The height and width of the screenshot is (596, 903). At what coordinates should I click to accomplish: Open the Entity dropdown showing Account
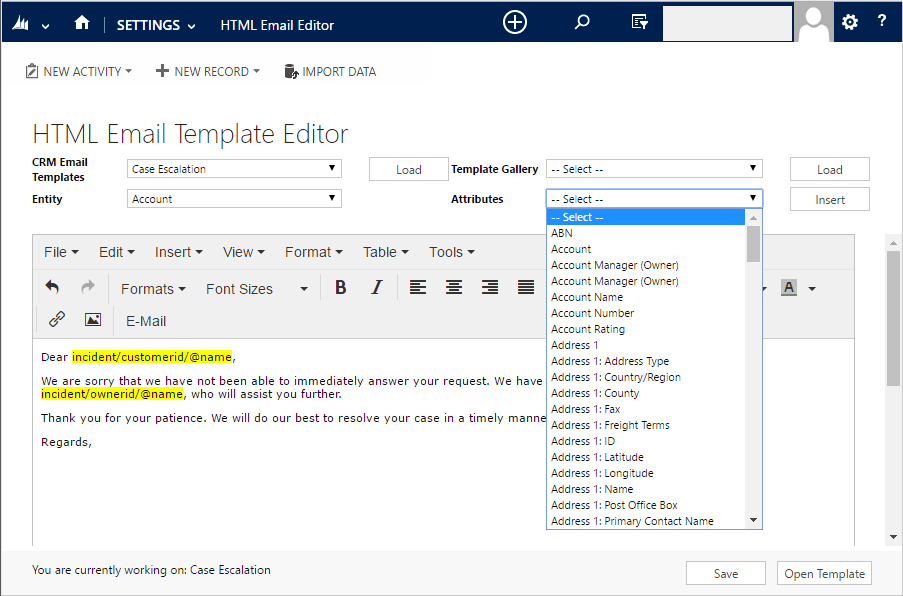coord(233,198)
